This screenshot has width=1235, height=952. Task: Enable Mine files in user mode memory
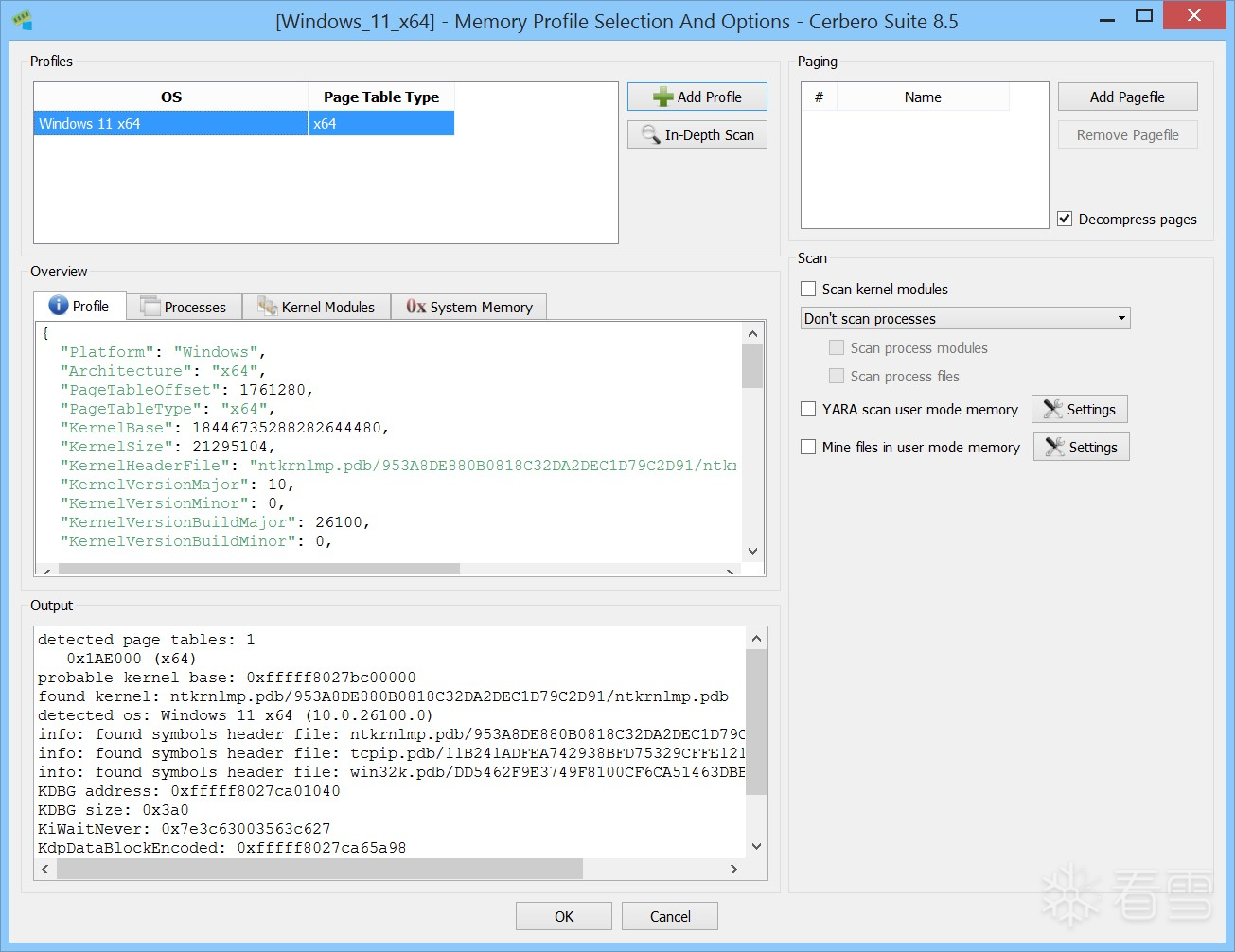tap(808, 447)
